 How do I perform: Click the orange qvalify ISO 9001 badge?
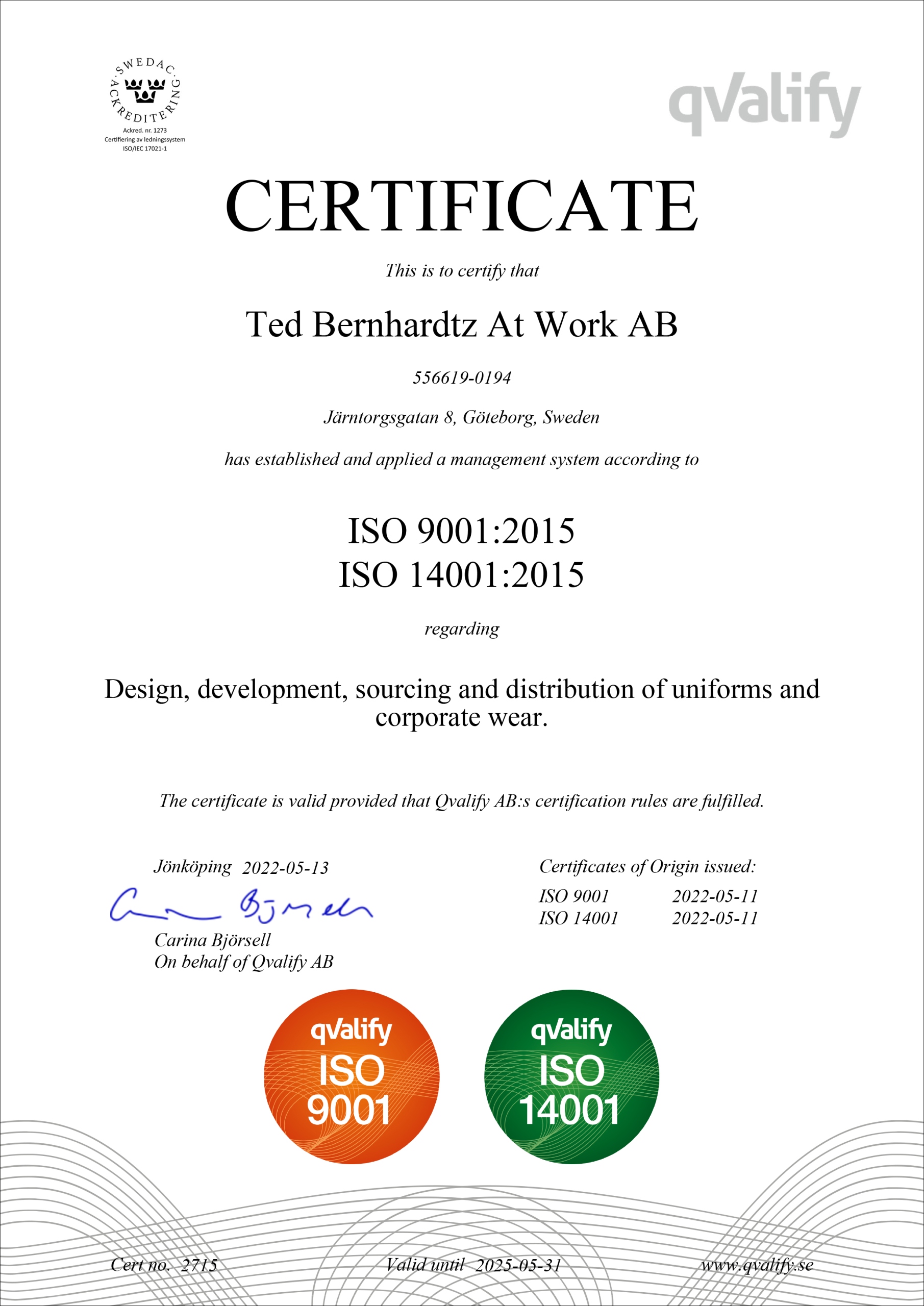[352, 1077]
